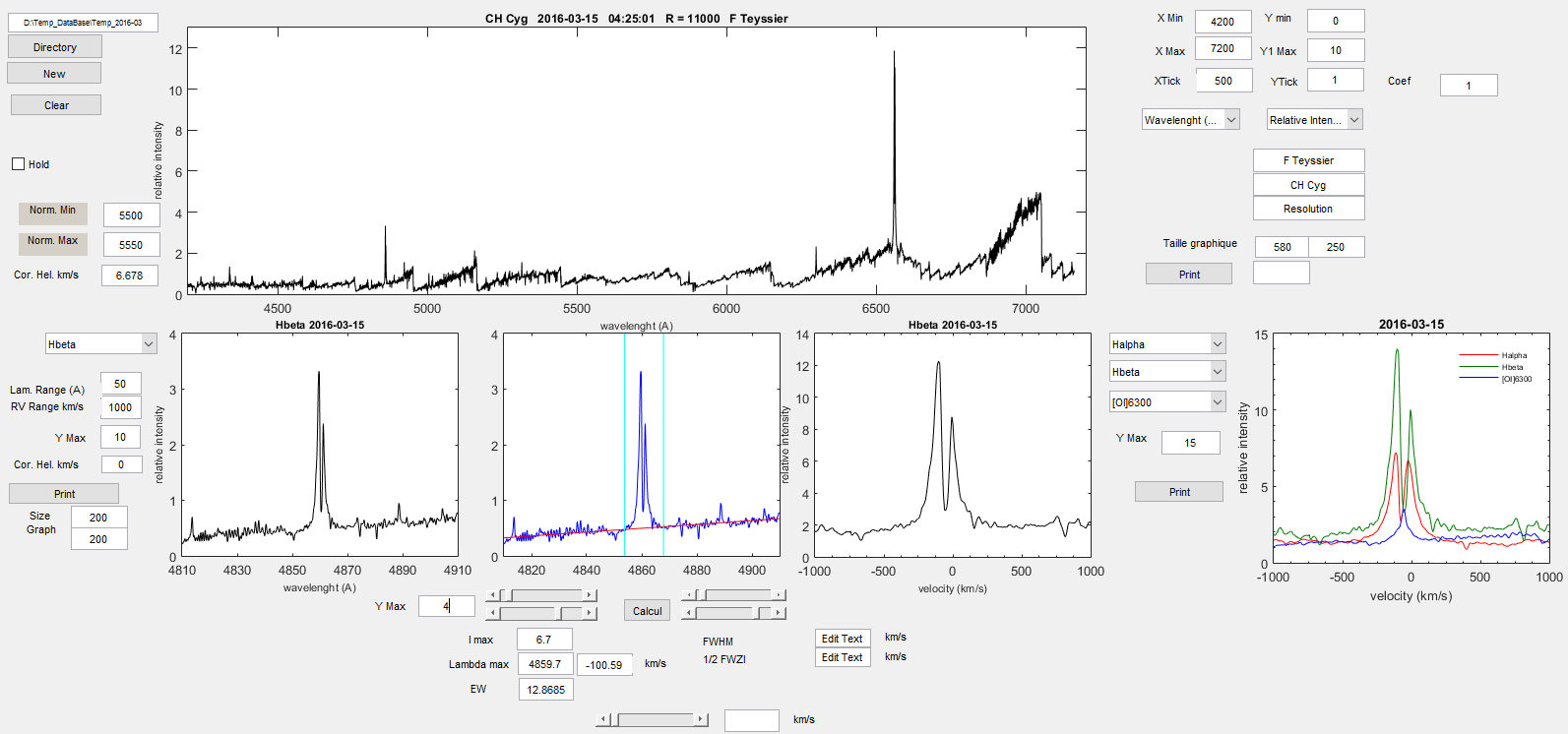
Task: Focus the Coef input field
Action: pyautogui.click(x=1468, y=86)
